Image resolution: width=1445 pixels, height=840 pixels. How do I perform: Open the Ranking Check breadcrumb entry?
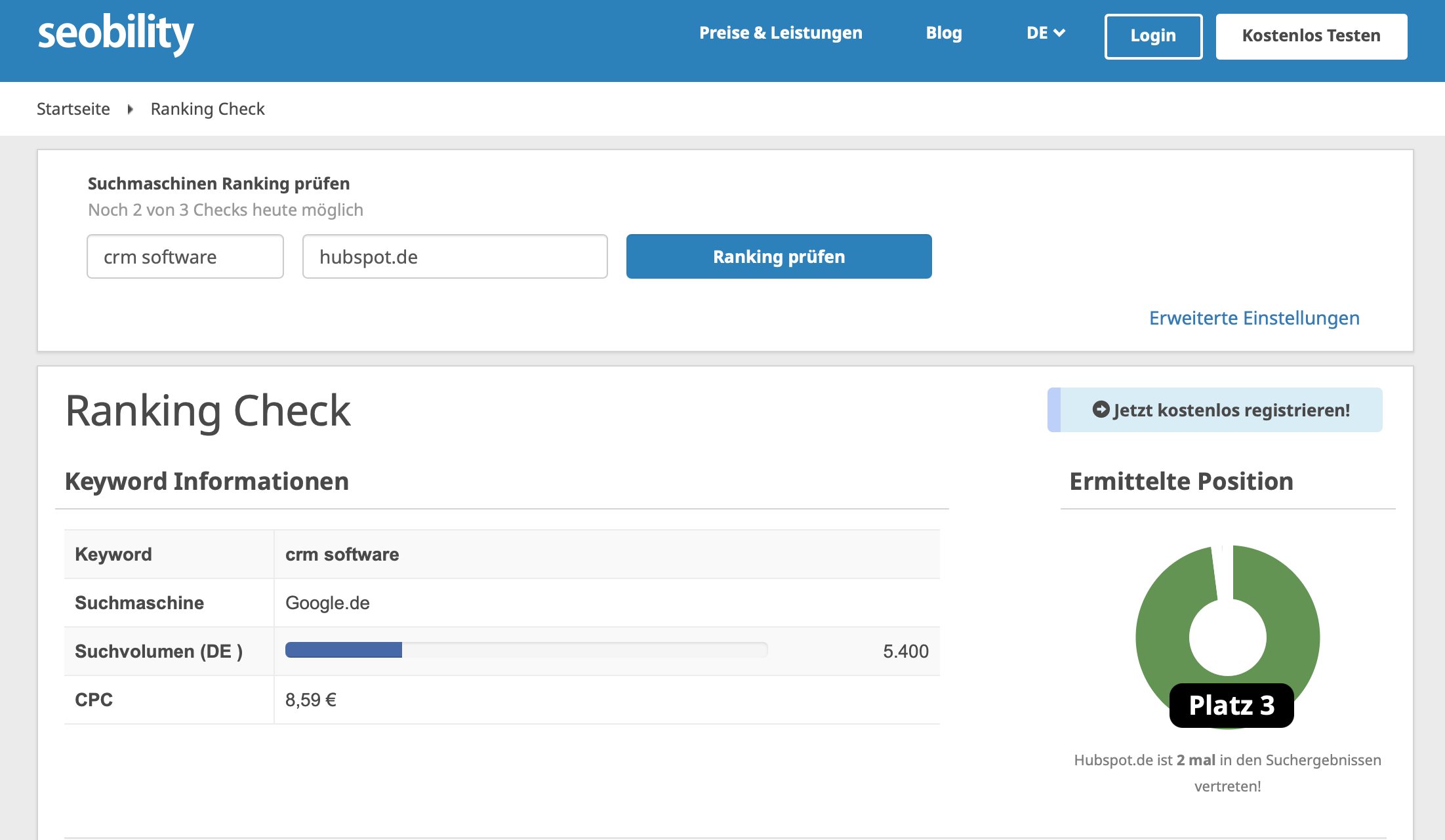pos(208,109)
